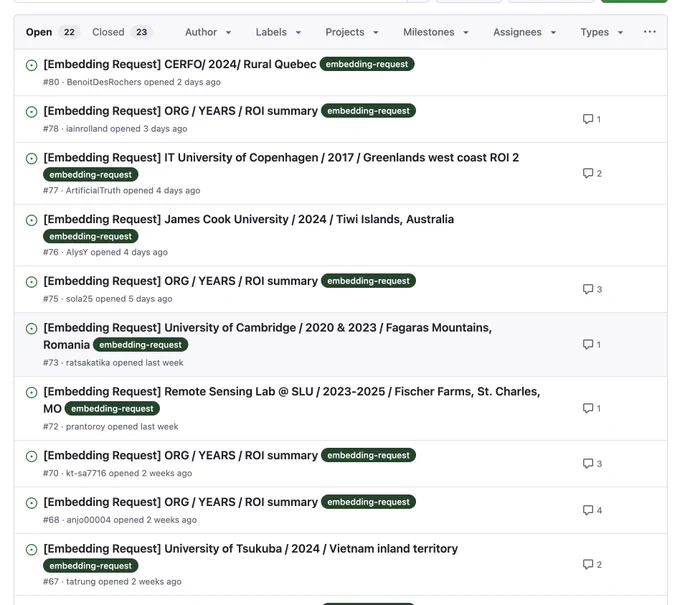Open comments on Greenlands west coast issue
The height and width of the screenshot is (605, 680).
pyautogui.click(x=592, y=173)
